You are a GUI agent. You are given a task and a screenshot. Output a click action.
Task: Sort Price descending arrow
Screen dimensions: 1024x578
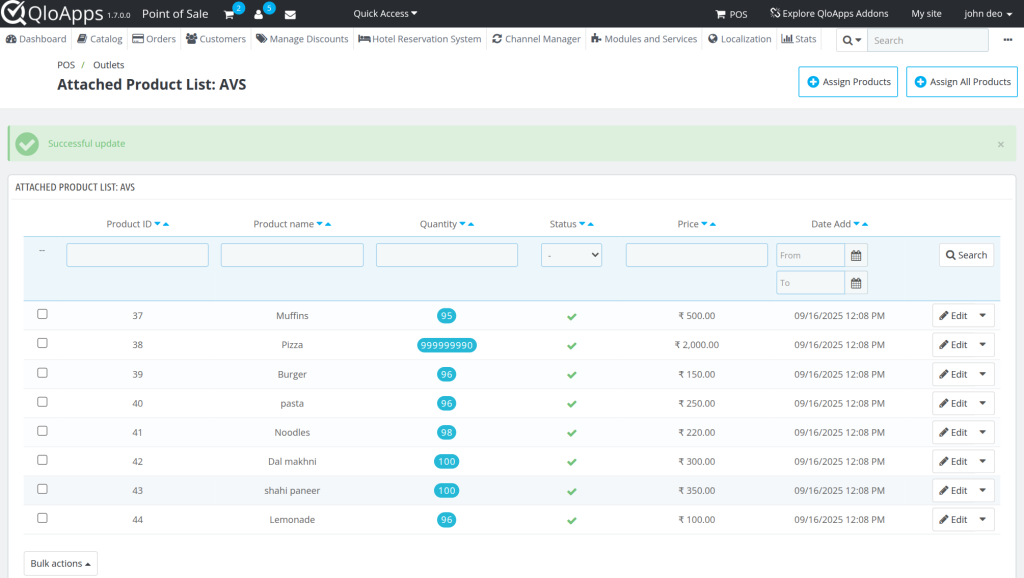(704, 224)
